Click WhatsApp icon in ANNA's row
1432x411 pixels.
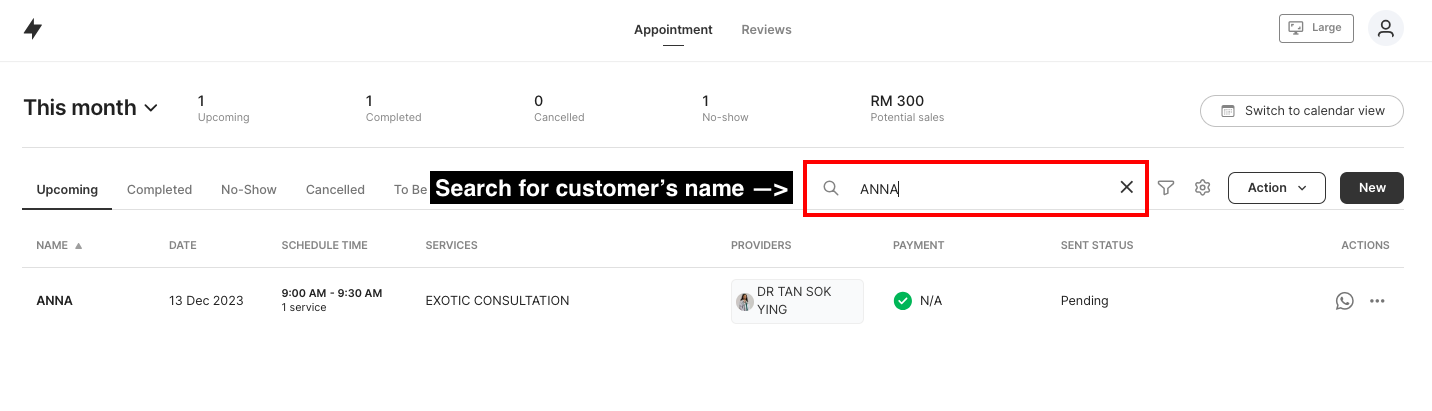[x=1344, y=300]
